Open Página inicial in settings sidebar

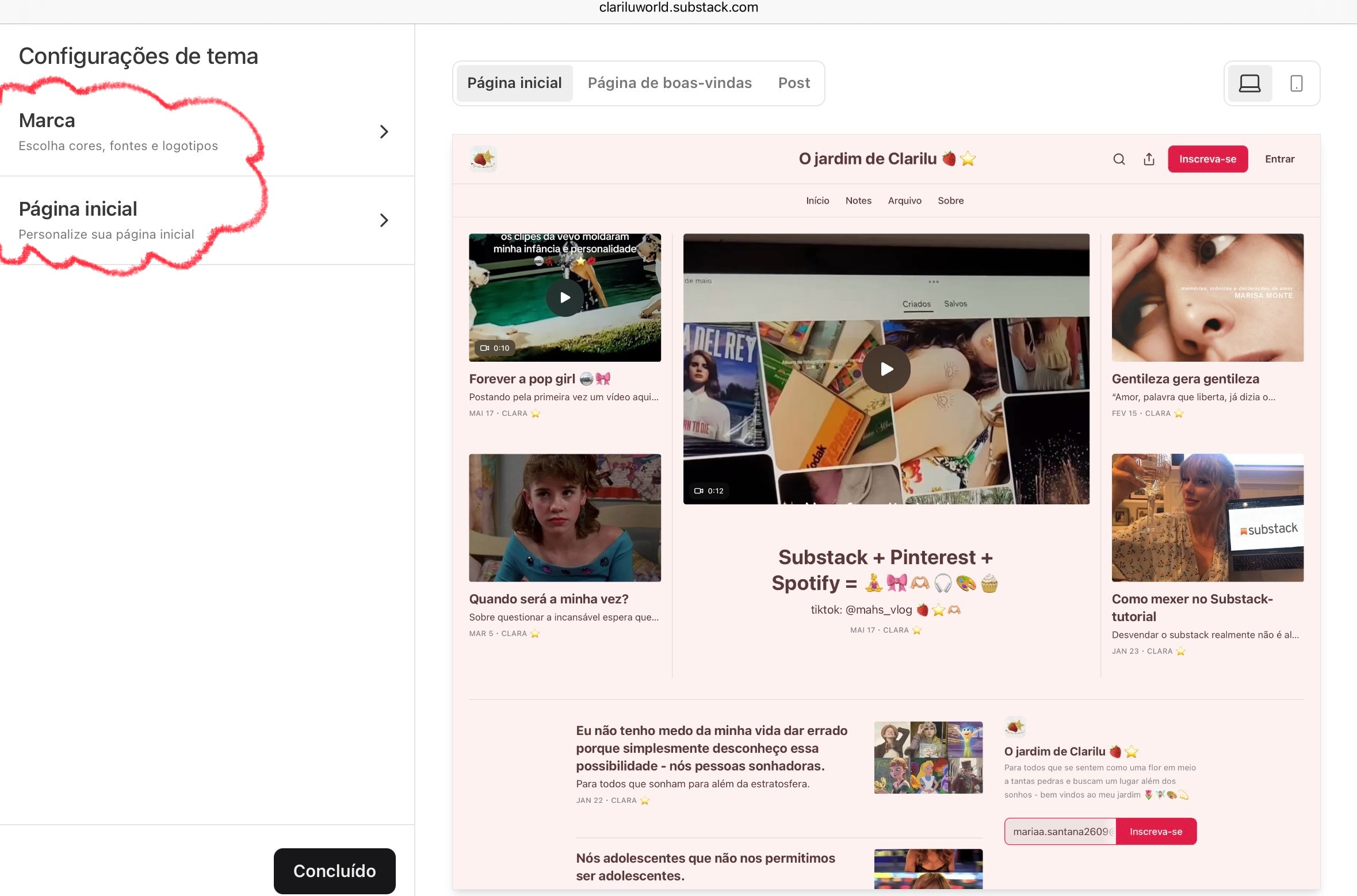[x=78, y=209]
